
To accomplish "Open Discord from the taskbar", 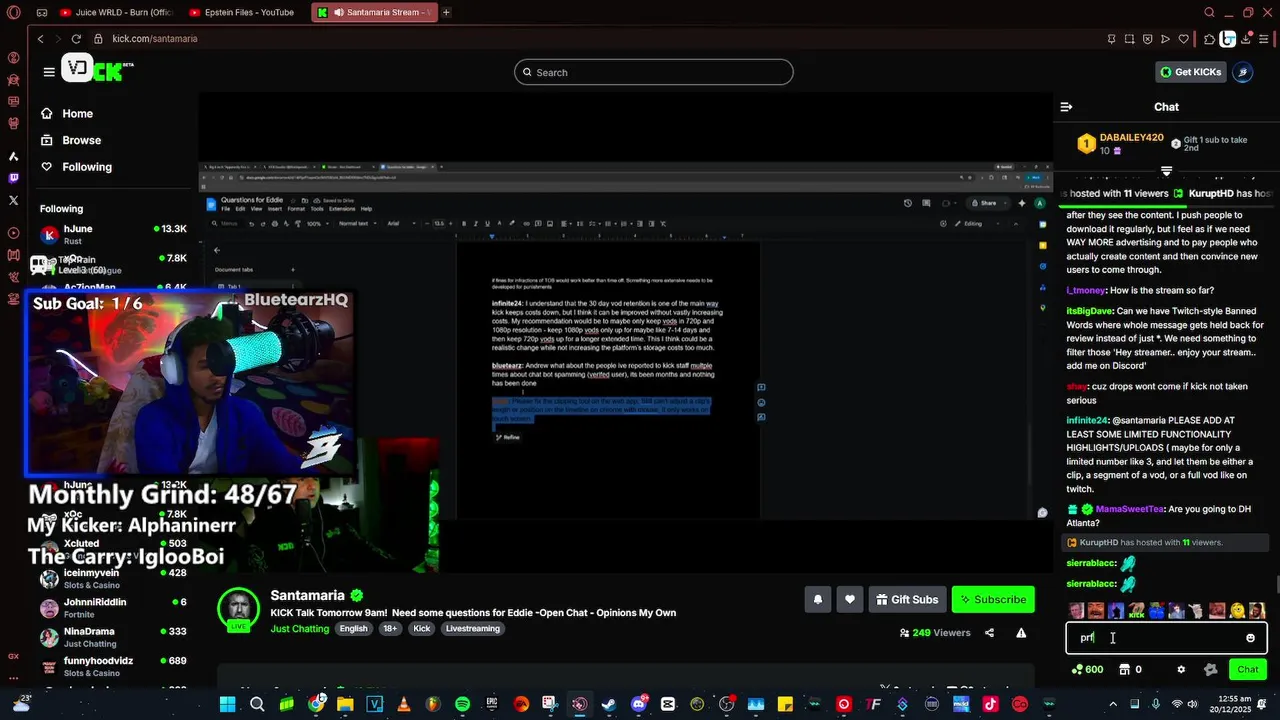I will pos(638,704).
